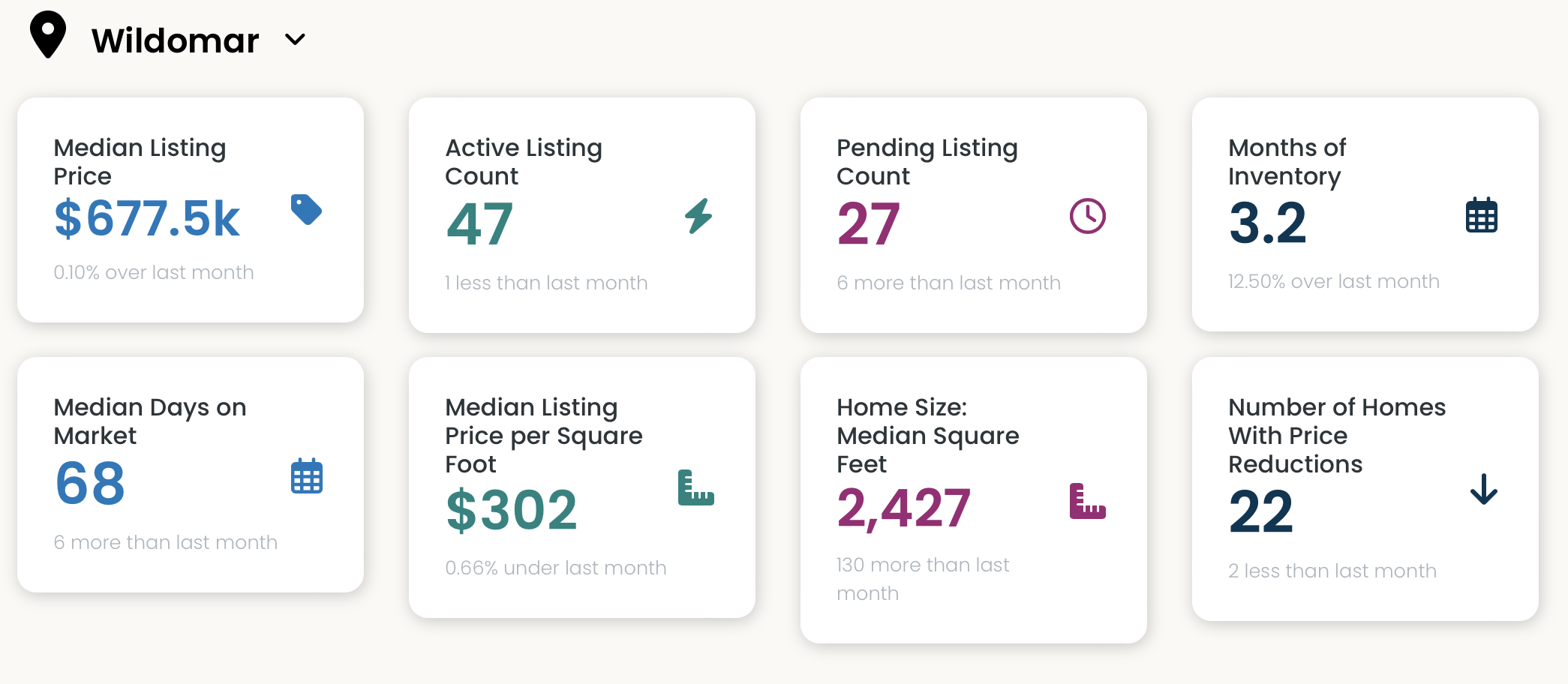Open the Pending Listing Count card title

[x=927, y=161]
